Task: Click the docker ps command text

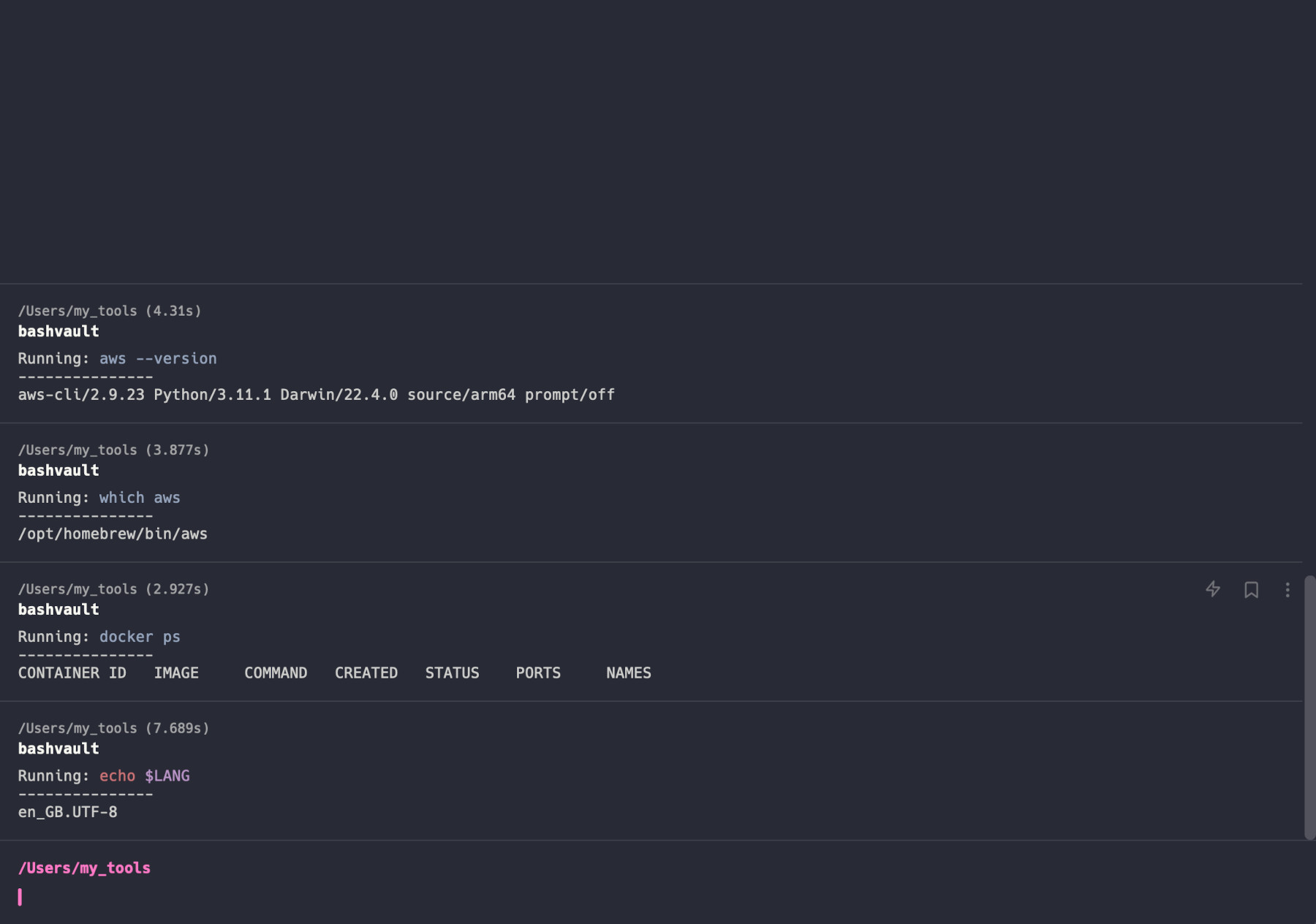Action: click(140, 637)
